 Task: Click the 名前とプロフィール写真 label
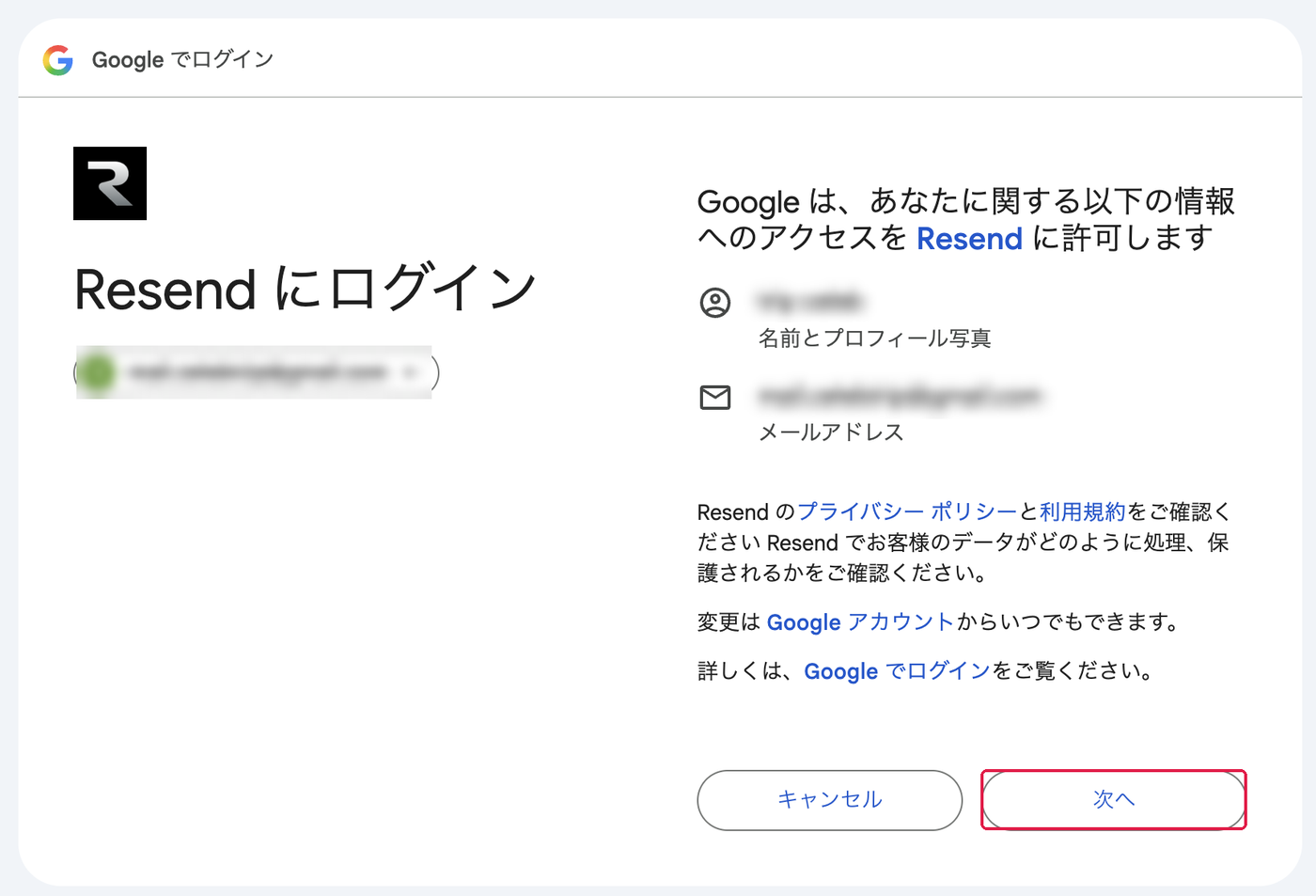pyautogui.click(x=875, y=338)
